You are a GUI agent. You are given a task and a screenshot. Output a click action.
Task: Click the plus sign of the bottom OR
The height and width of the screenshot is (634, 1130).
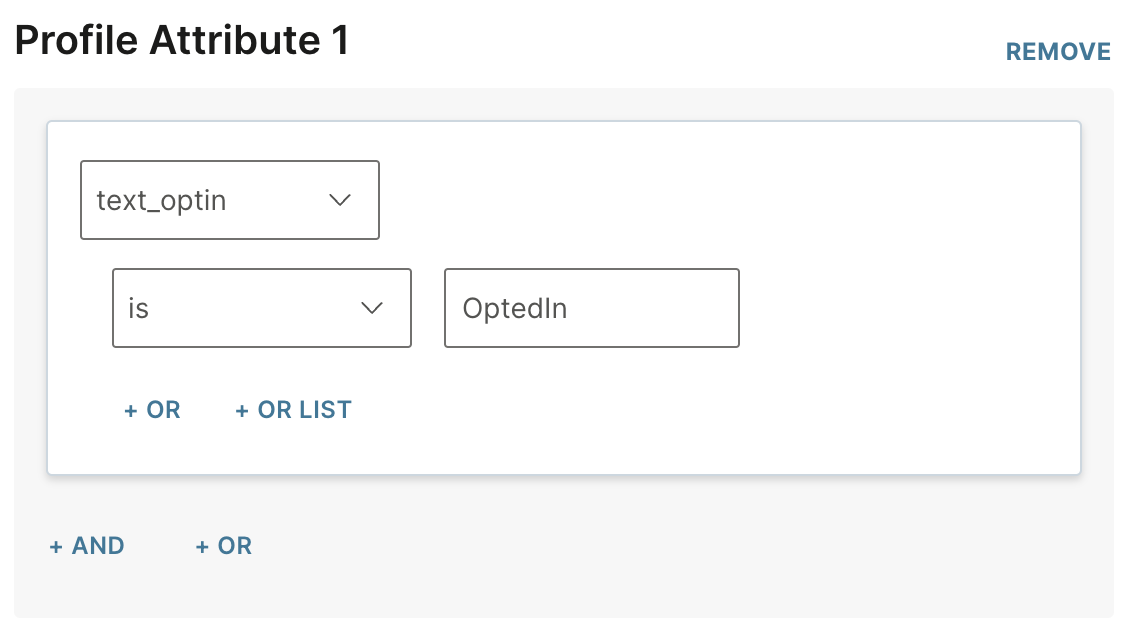pyautogui.click(x=202, y=546)
